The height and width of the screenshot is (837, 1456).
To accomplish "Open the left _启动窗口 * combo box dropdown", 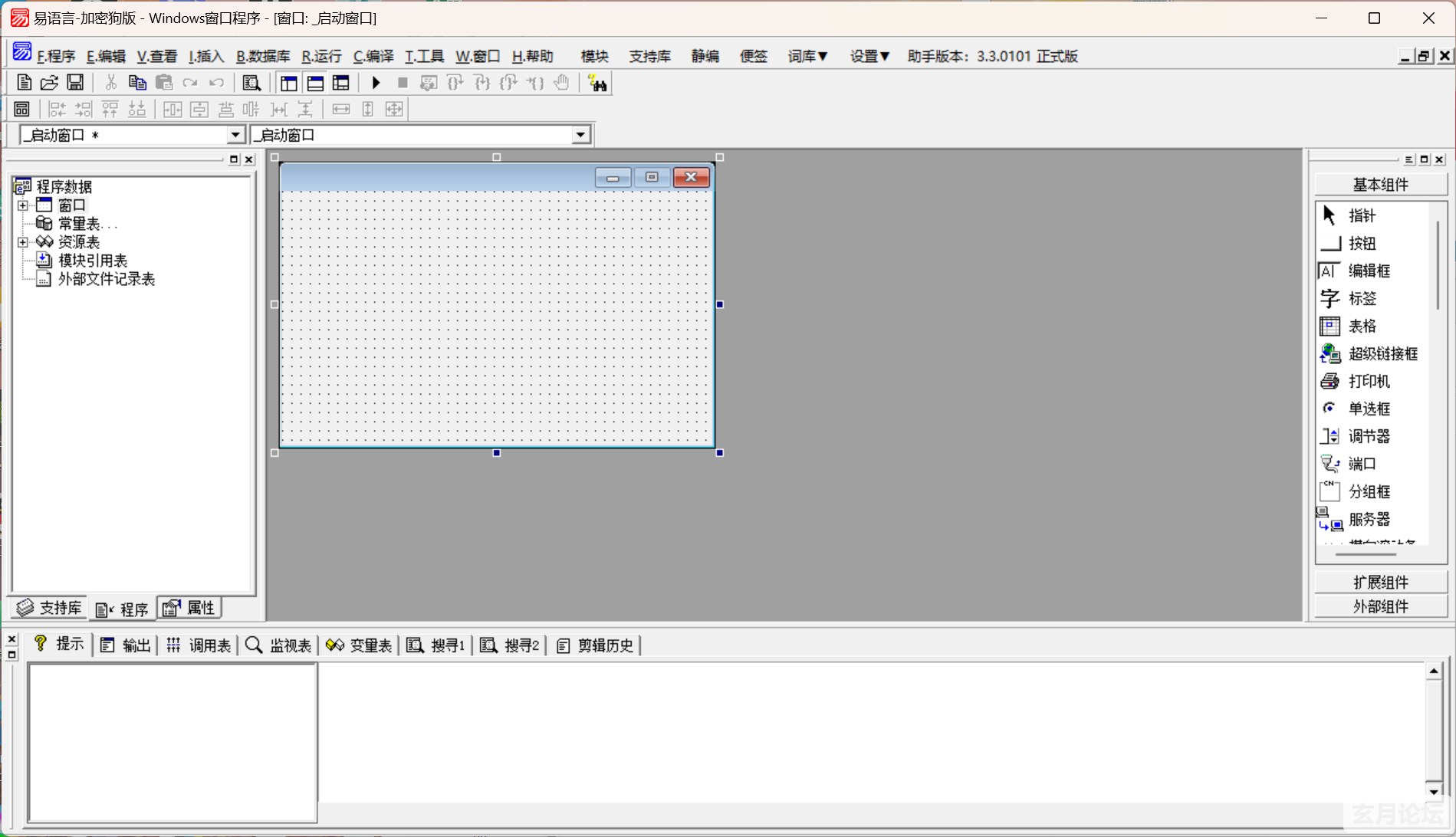I will pos(235,135).
